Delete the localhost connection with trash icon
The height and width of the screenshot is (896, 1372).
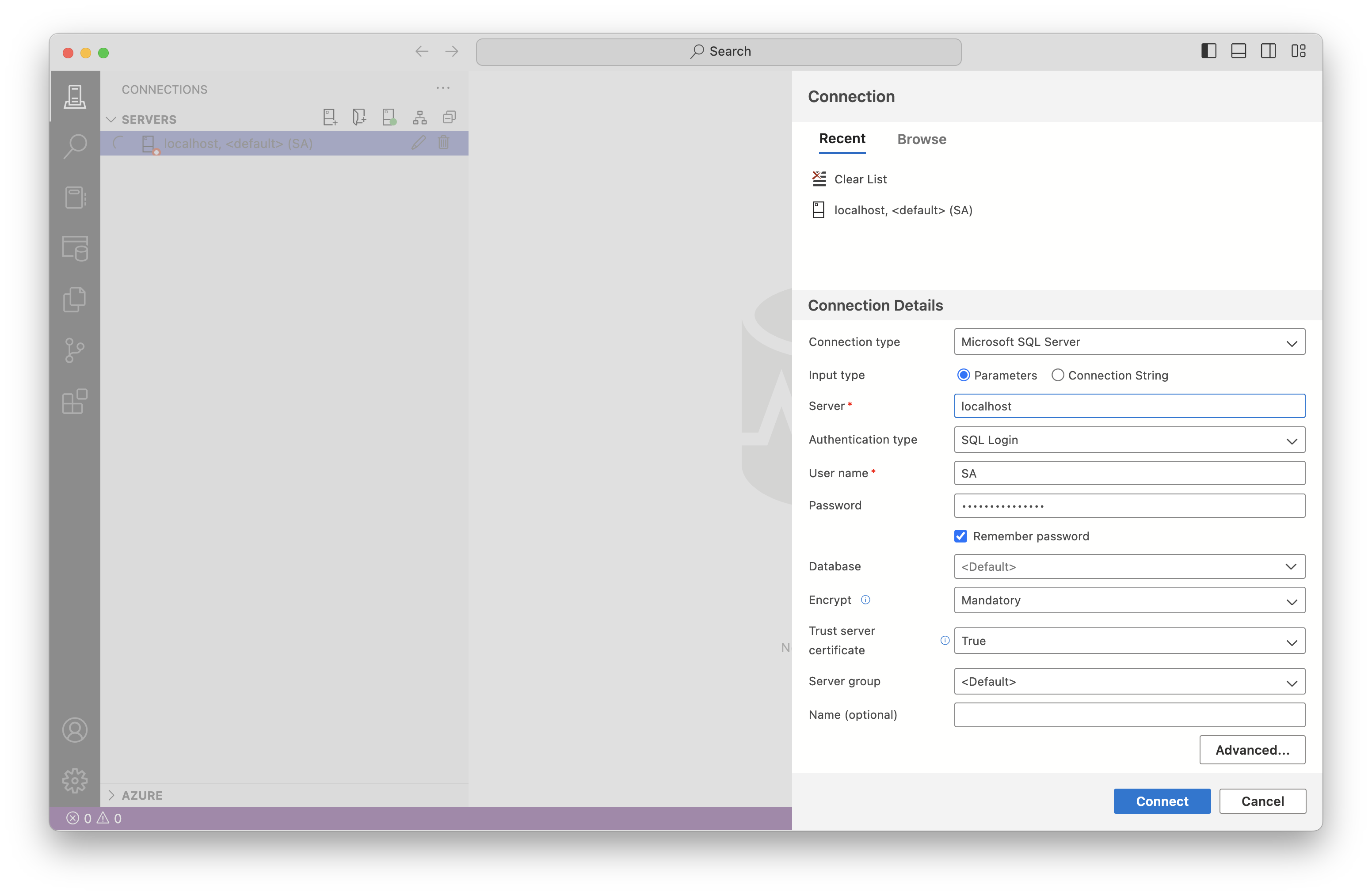coord(443,143)
